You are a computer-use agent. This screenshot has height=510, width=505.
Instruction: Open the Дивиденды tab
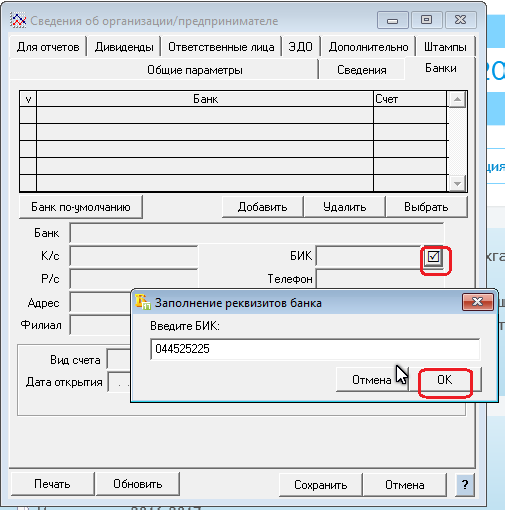click(124, 47)
